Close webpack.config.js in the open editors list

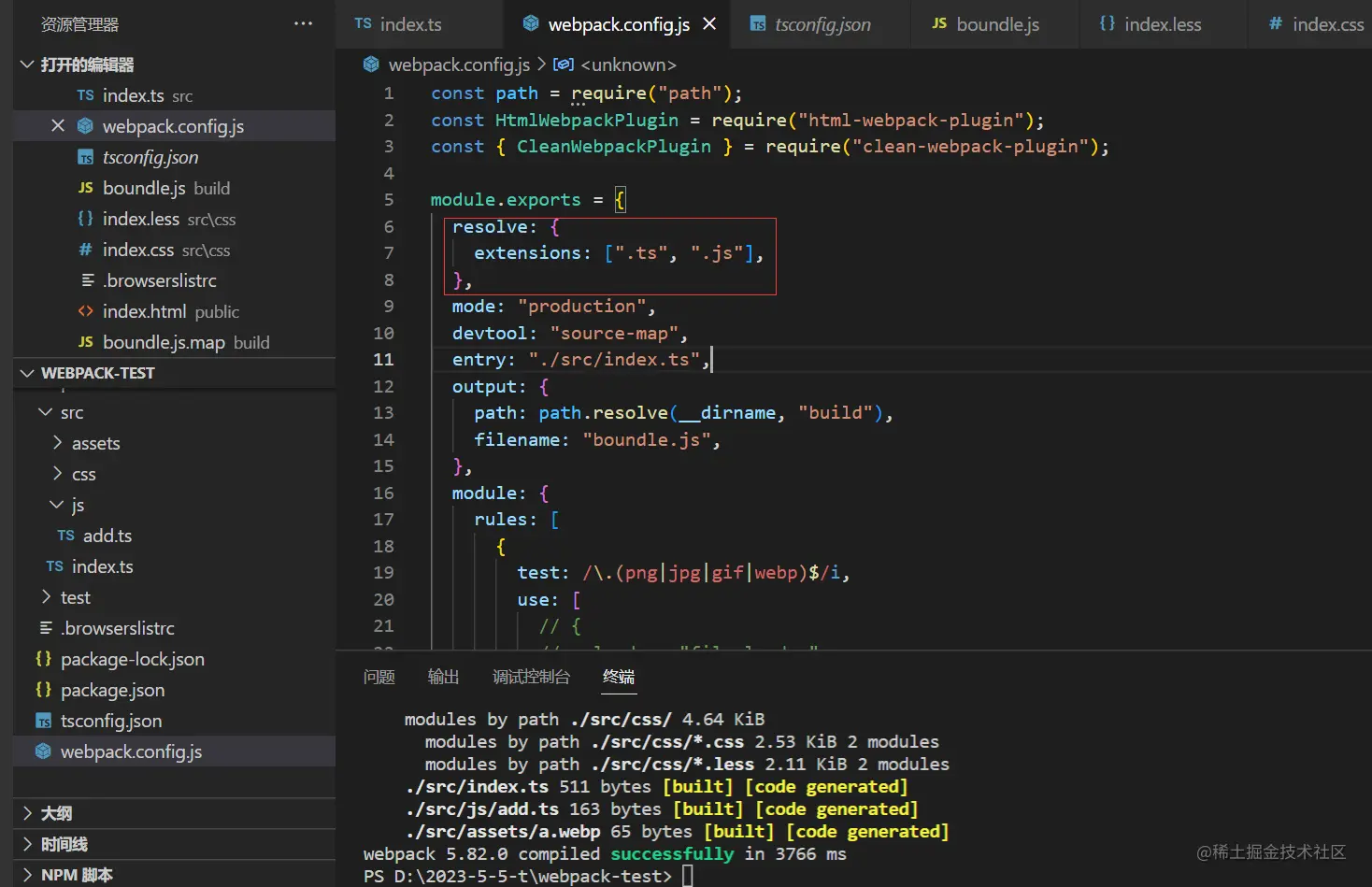[58, 125]
